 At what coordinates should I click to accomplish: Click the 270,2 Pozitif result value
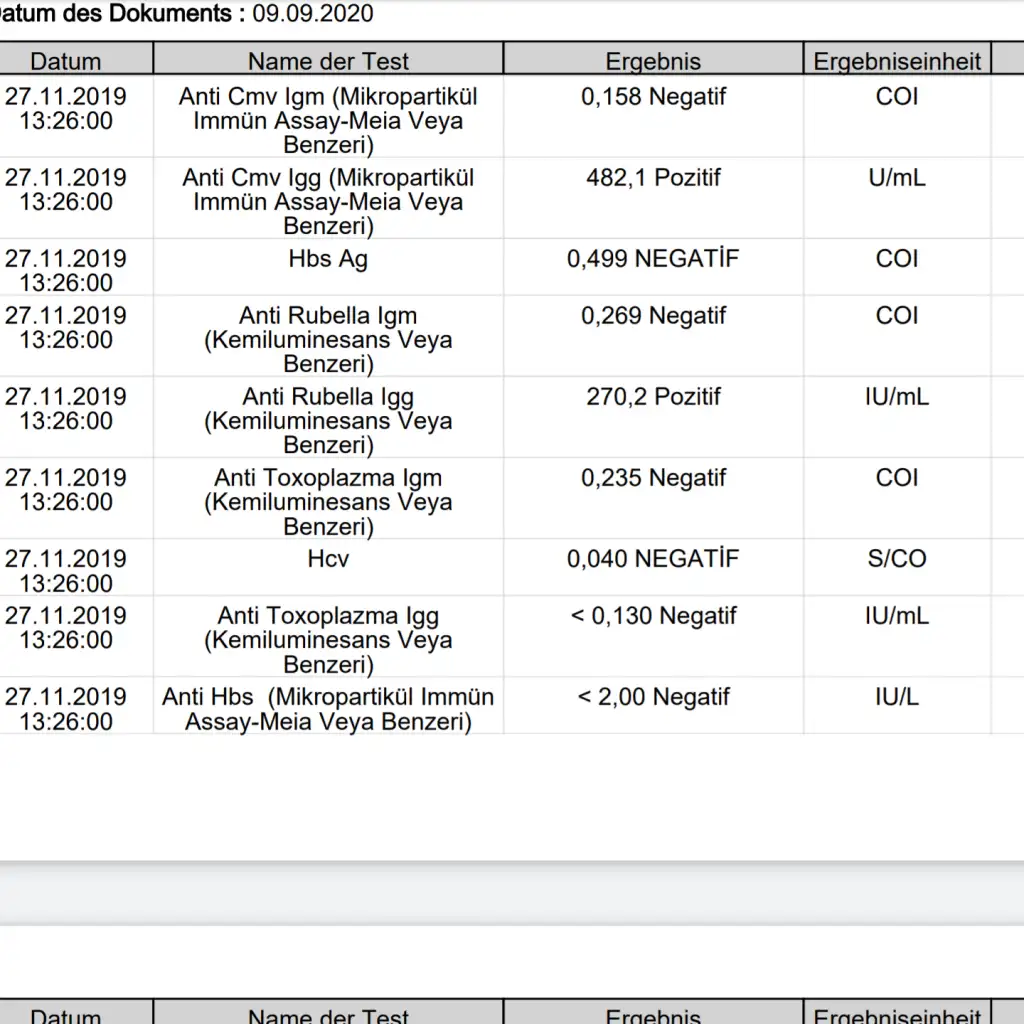[x=653, y=397]
